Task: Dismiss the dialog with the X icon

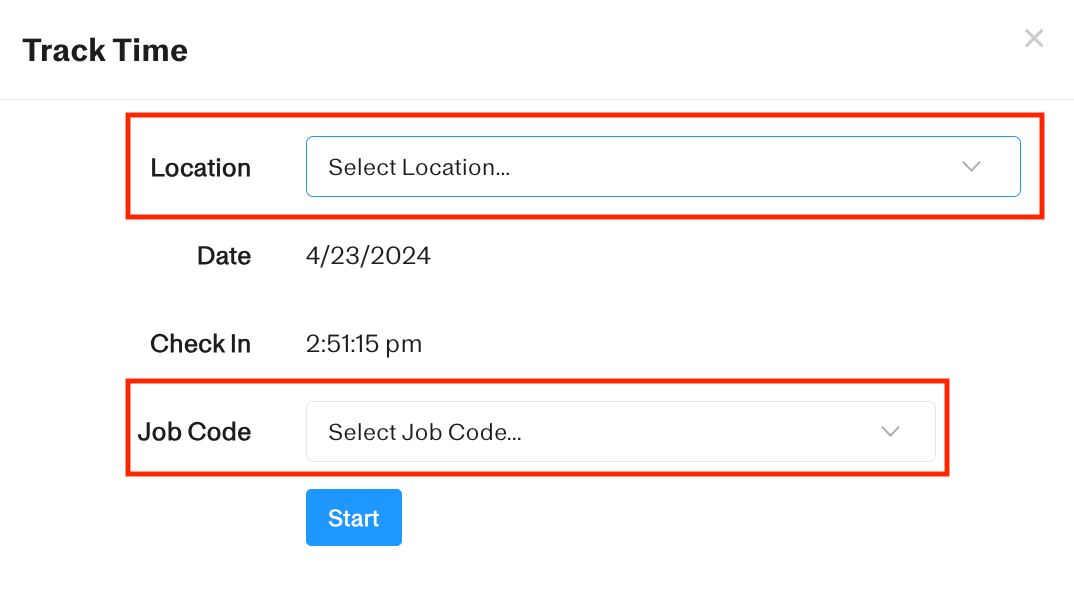Action: tap(1034, 39)
